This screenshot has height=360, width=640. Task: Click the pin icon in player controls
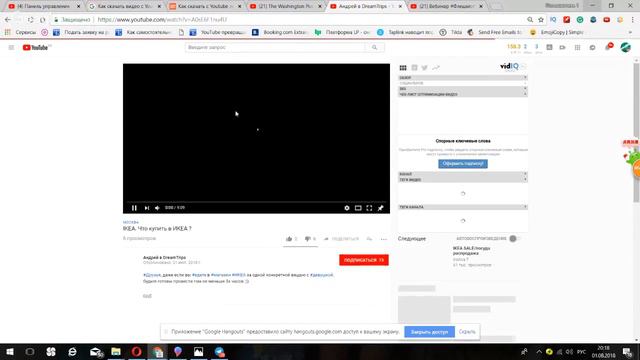click(380, 208)
